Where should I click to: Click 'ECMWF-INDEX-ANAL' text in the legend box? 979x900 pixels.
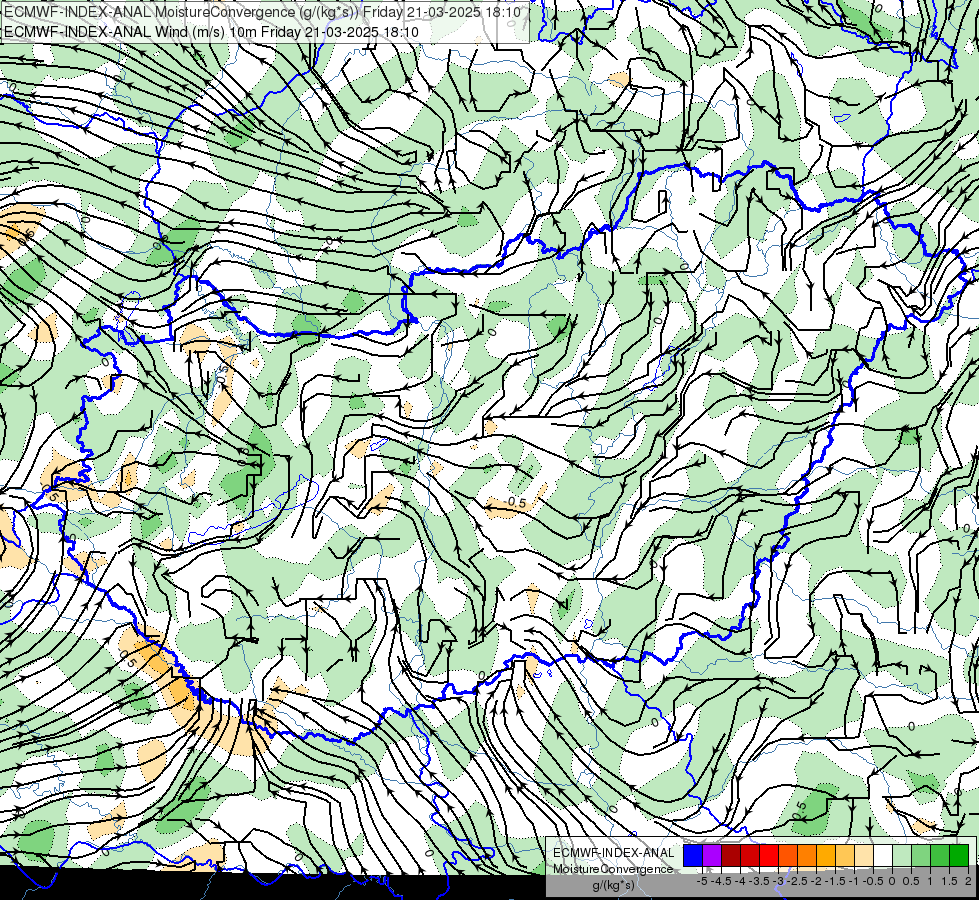point(614,853)
